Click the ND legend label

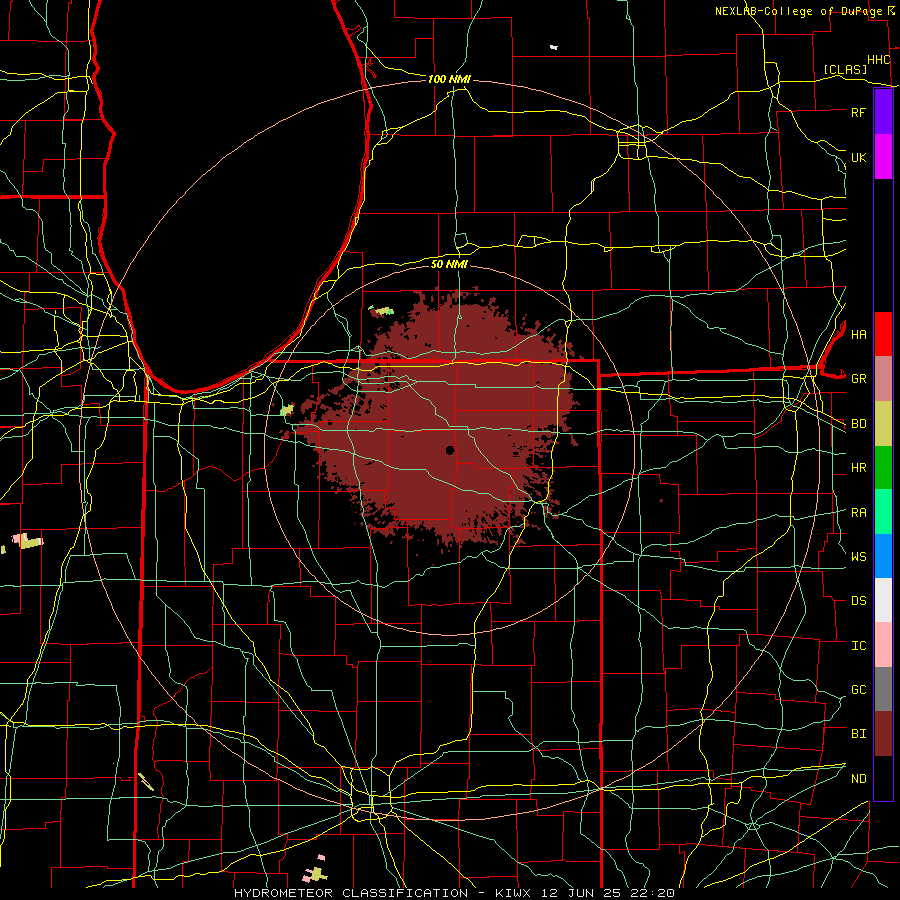click(x=858, y=779)
